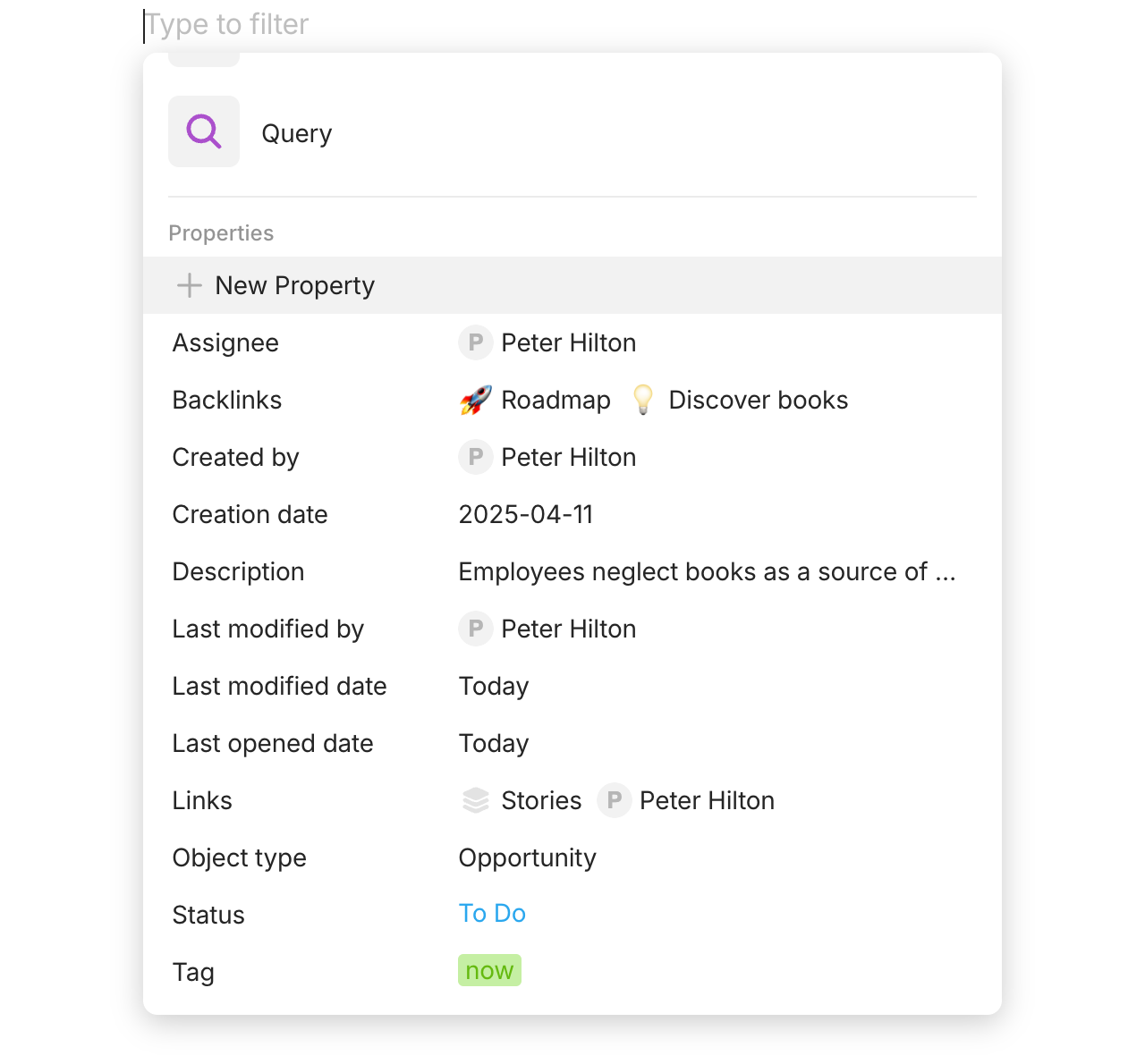Select the Query menu item label
The height and width of the screenshot is (1064, 1145).
point(296,134)
